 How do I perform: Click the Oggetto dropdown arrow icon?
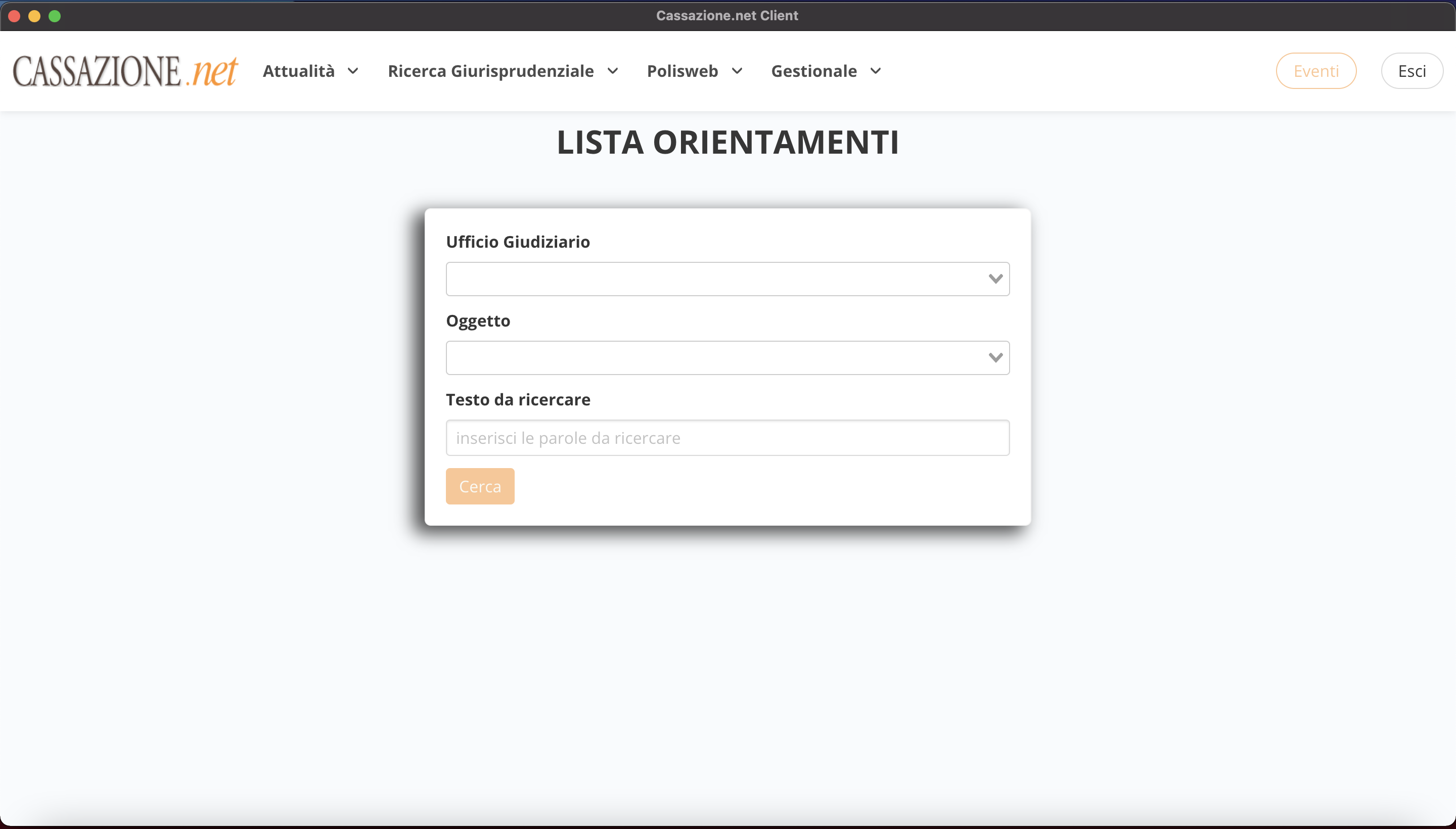tap(995, 357)
